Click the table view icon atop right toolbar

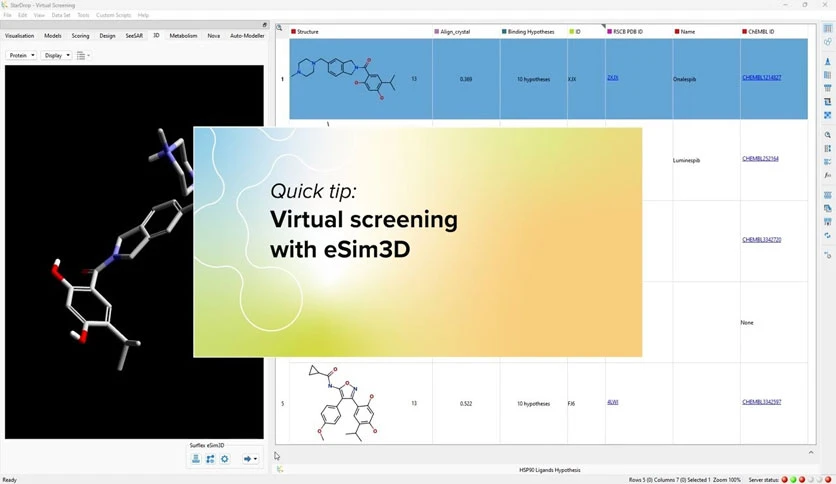[827, 28]
